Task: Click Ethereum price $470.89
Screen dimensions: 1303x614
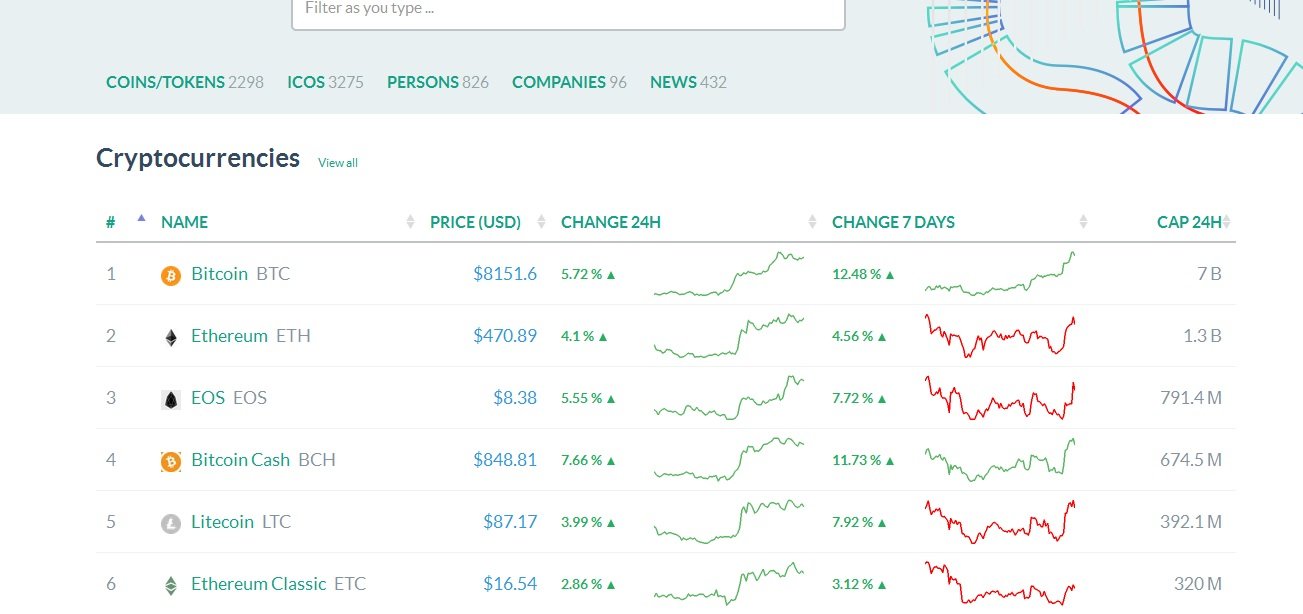Action: click(505, 335)
